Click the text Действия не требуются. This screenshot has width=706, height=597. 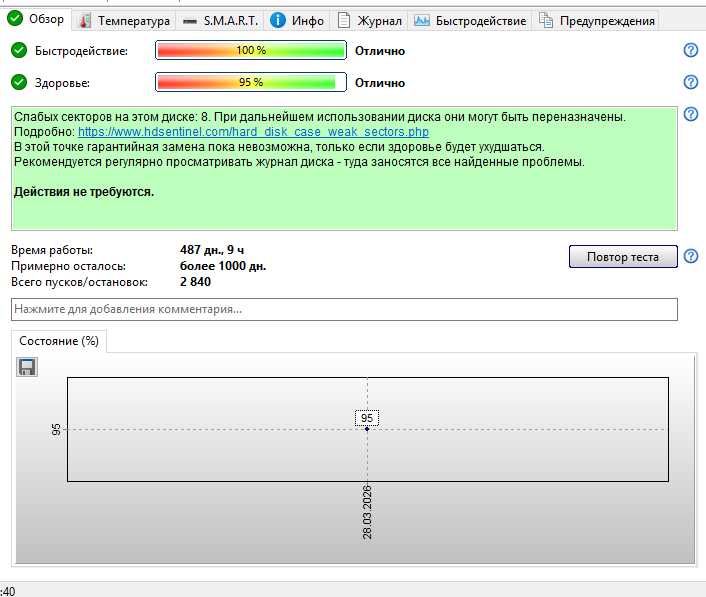coord(84,192)
